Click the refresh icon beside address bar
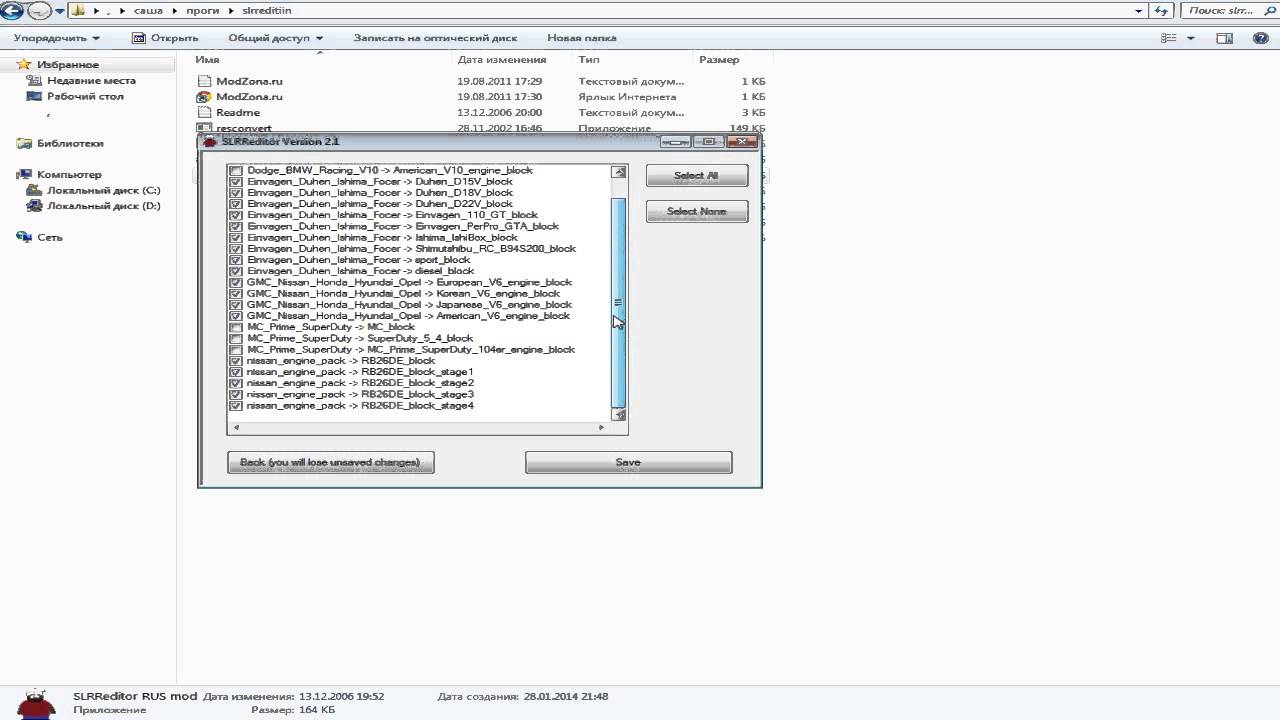1280x720 pixels. [x=1161, y=11]
